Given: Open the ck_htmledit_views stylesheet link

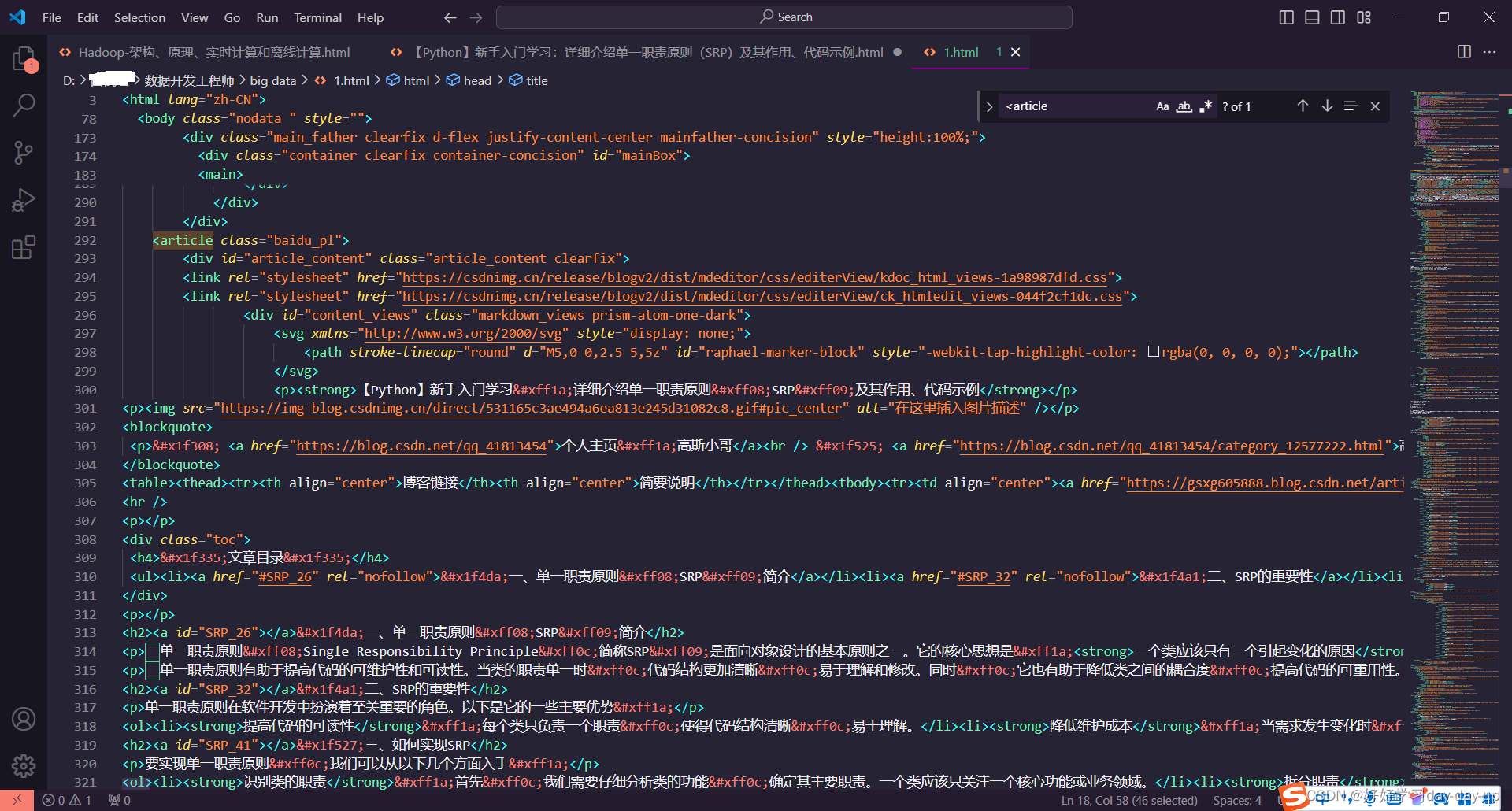Looking at the screenshot, I should pyautogui.click(x=762, y=296).
